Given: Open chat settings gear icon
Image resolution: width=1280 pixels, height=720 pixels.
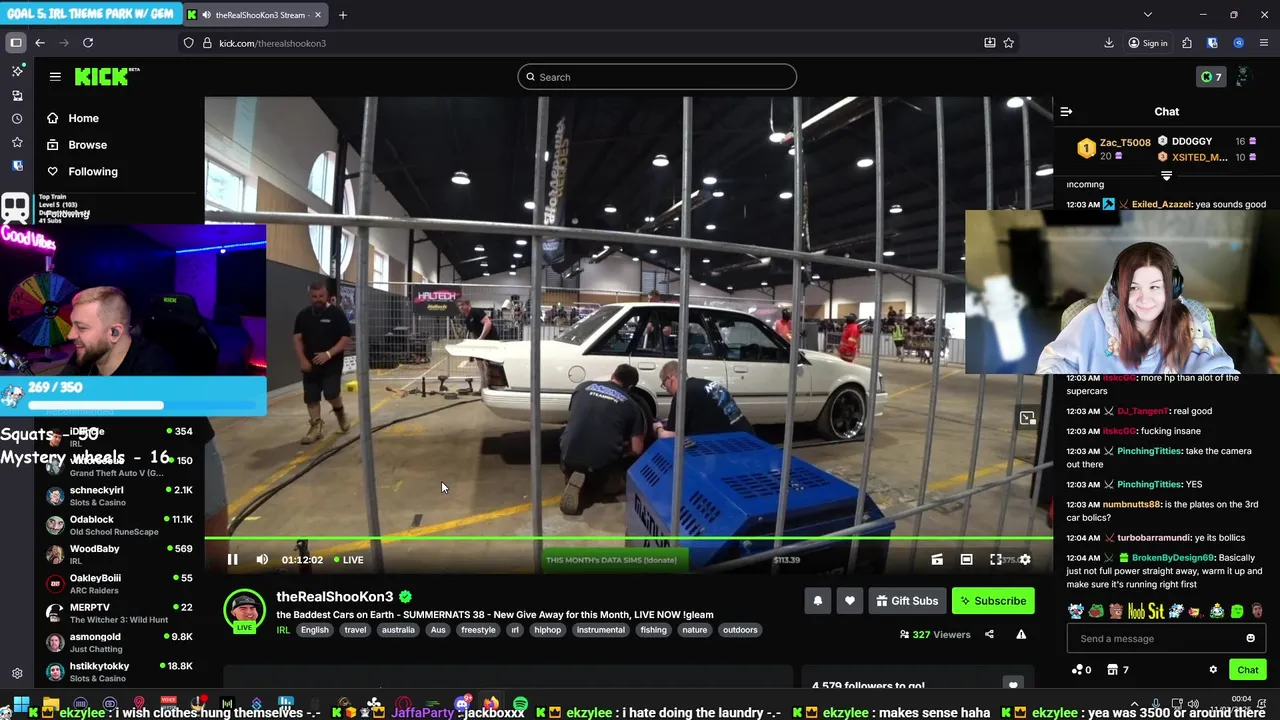Looking at the screenshot, I should (1213, 670).
